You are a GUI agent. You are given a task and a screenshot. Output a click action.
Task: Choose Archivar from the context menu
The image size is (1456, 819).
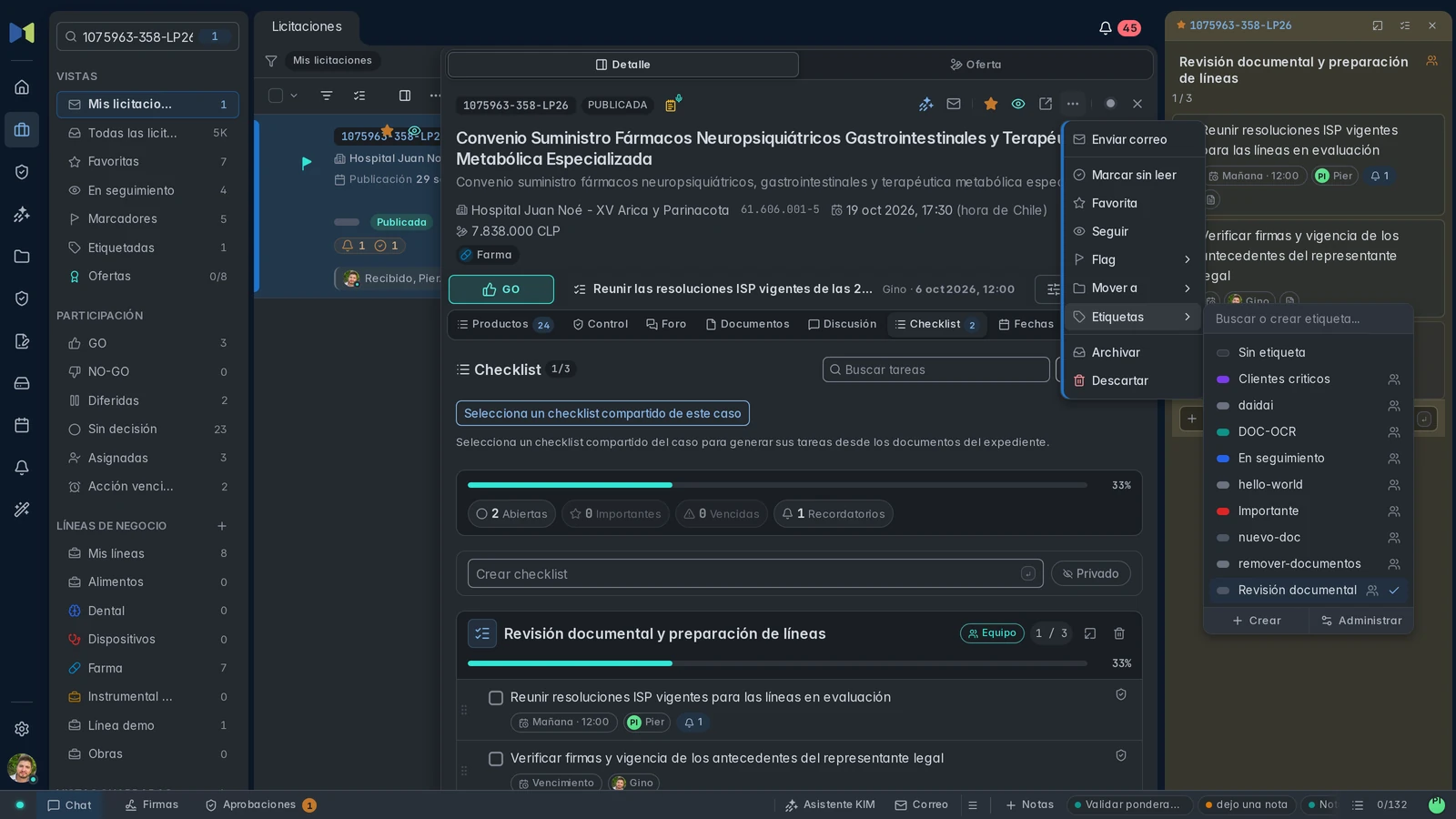click(1134, 352)
